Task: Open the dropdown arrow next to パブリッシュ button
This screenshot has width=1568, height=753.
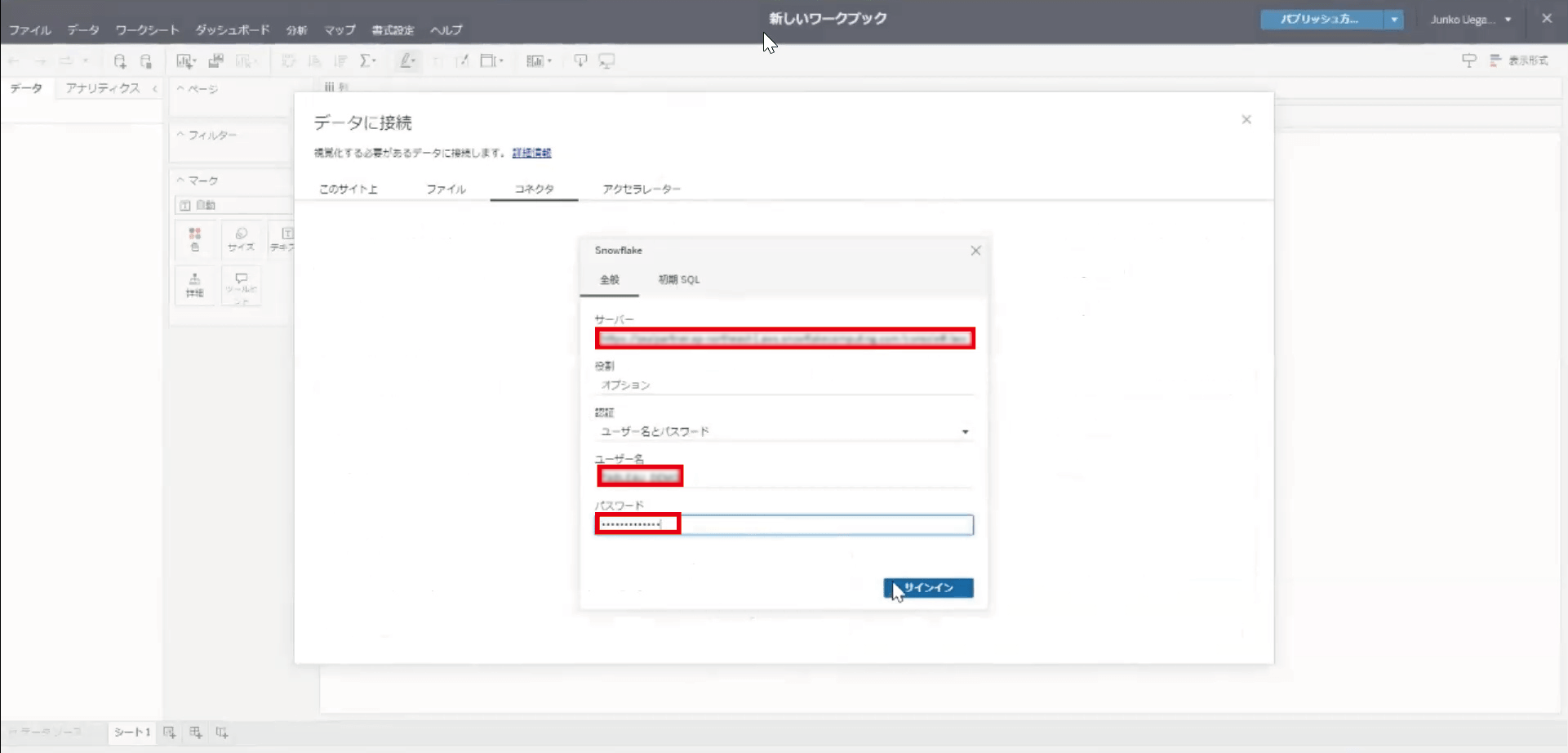Action: point(1394,20)
